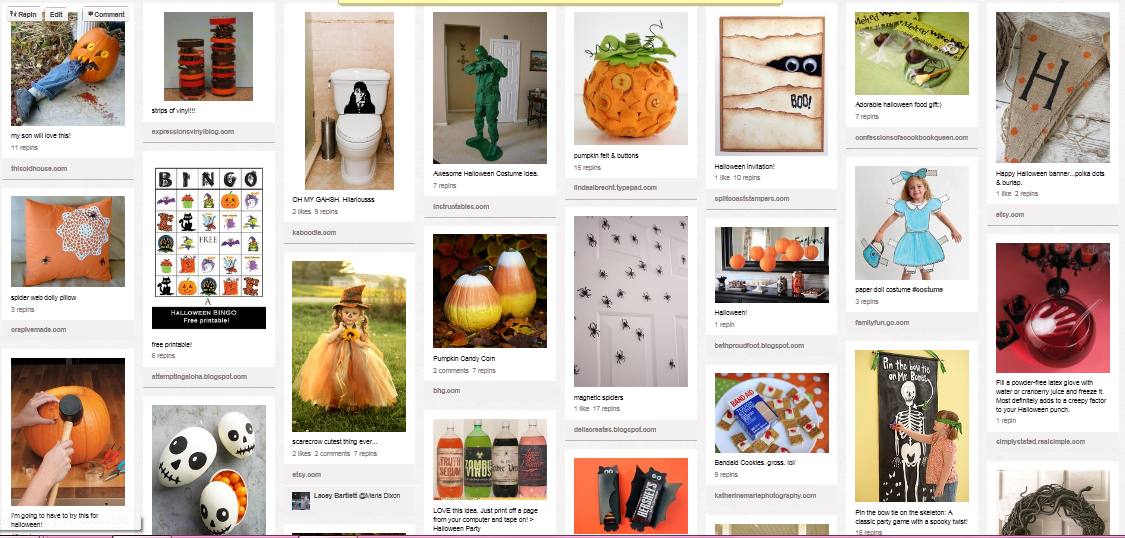
Task: Open the magnetic spiders door pin
Action: pyautogui.click(x=631, y=301)
